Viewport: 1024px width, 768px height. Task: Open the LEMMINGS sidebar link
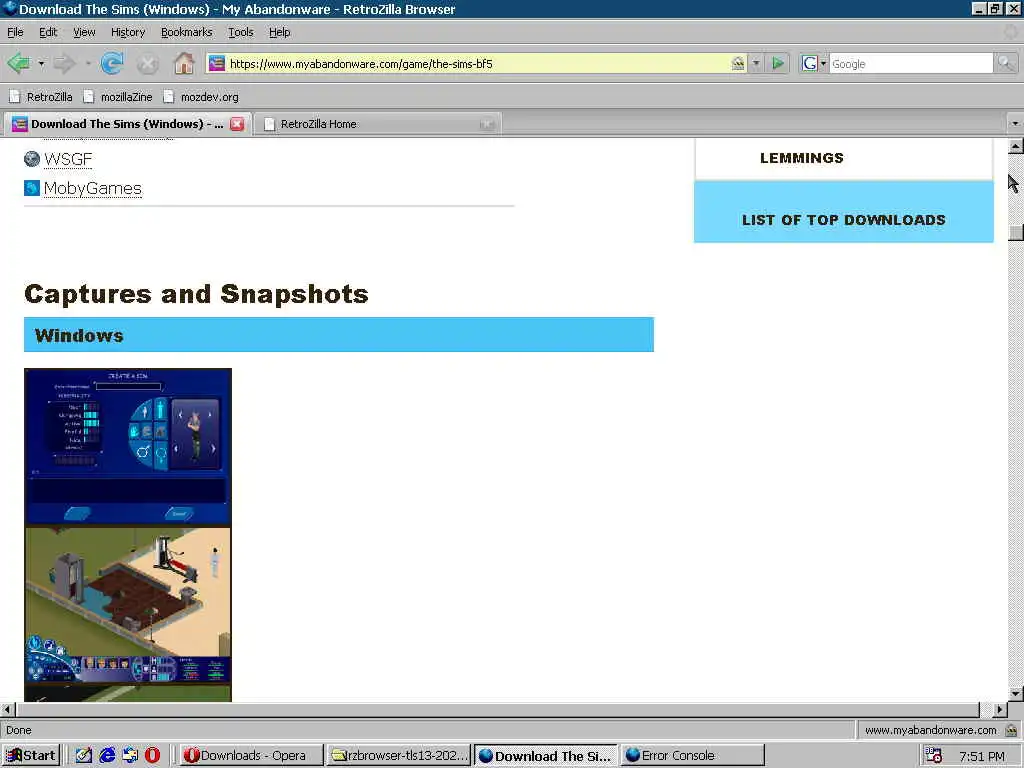[801, 158]
